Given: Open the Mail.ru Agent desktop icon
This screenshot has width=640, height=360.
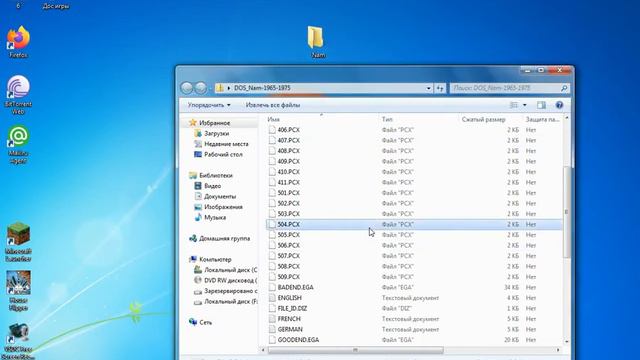Looking at the screenshot, I should pyautogui.click(x=18, y=144).
